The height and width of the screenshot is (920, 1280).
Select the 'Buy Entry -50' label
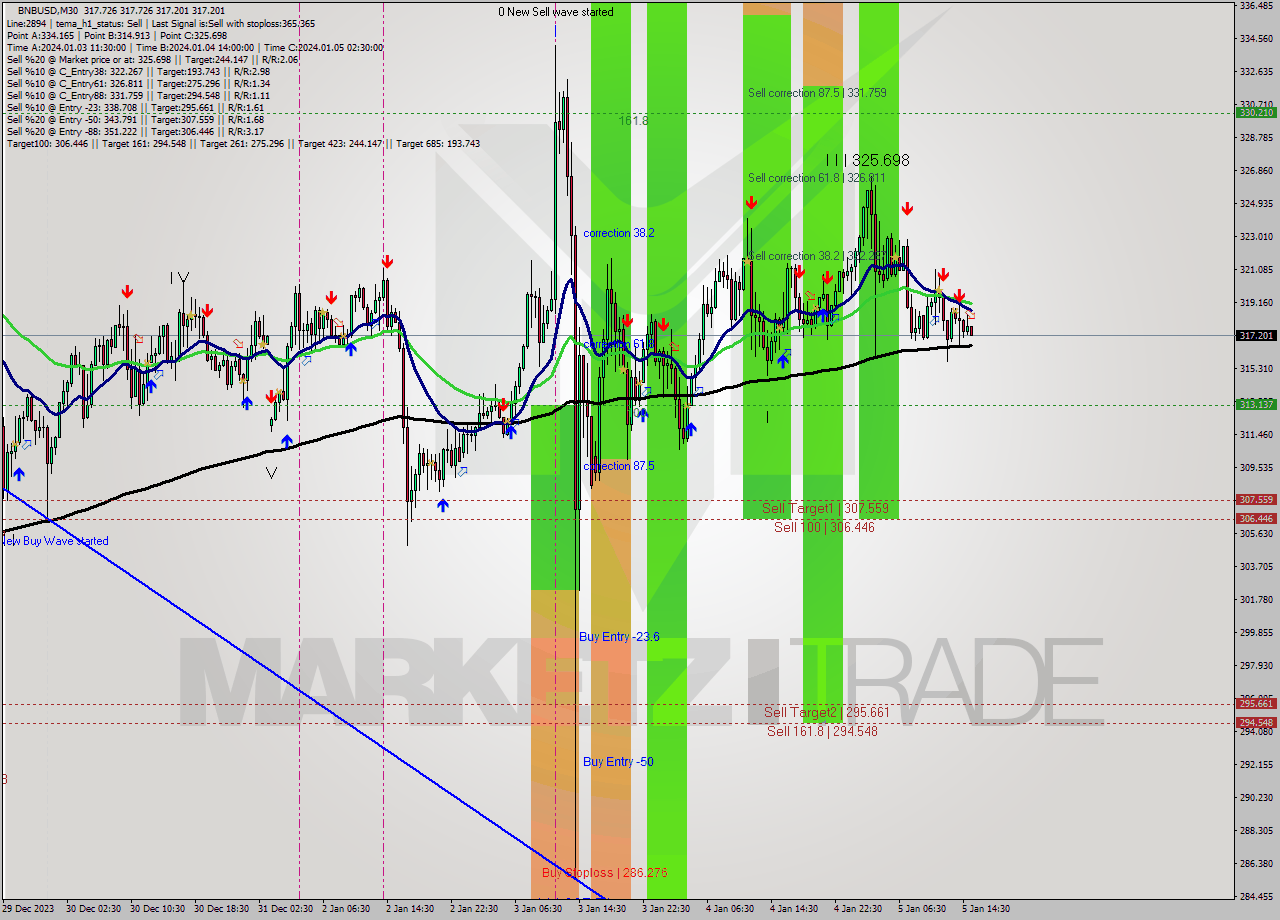(x=618, y=762)
